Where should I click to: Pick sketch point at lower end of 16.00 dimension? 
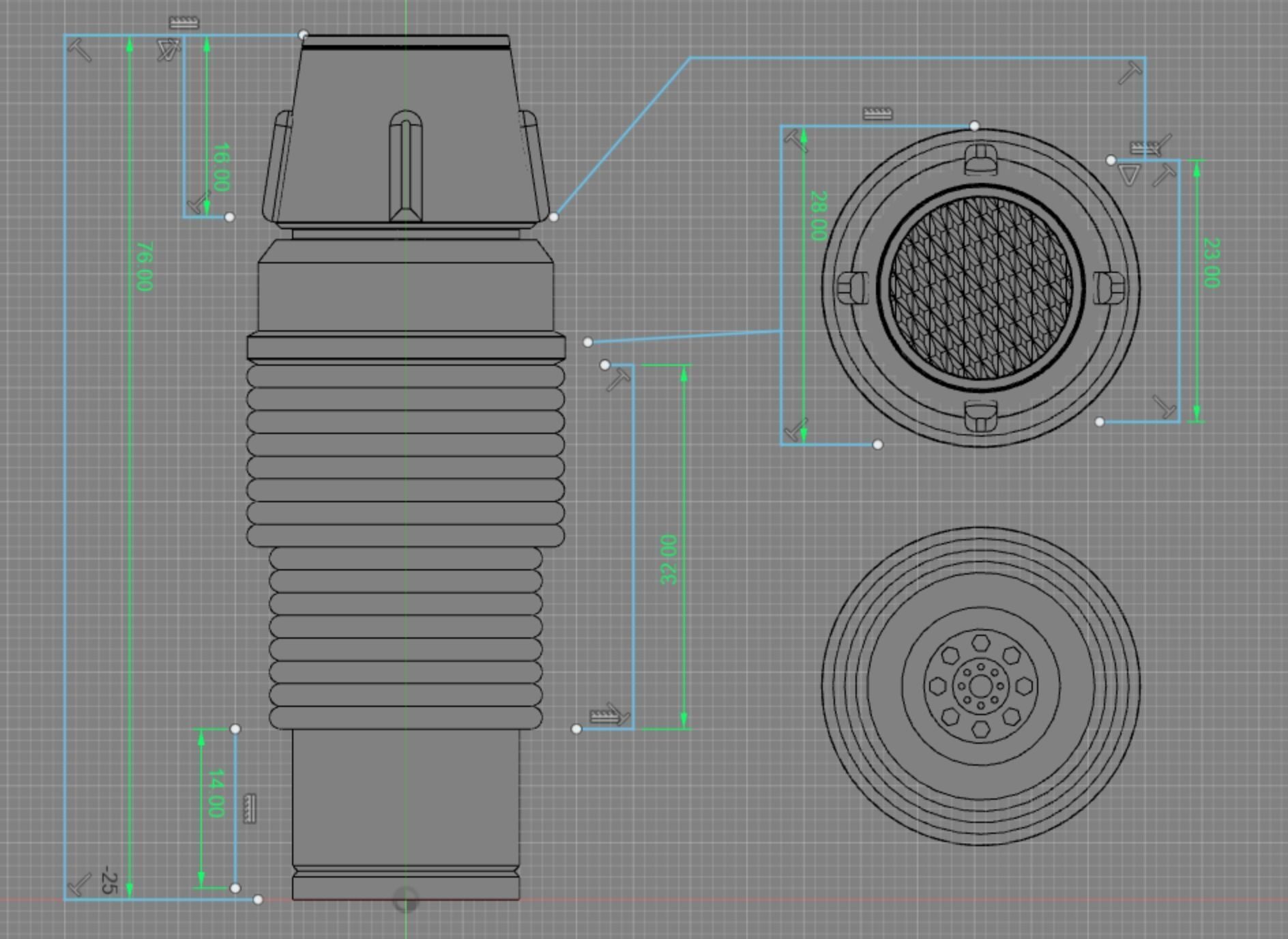230,217
